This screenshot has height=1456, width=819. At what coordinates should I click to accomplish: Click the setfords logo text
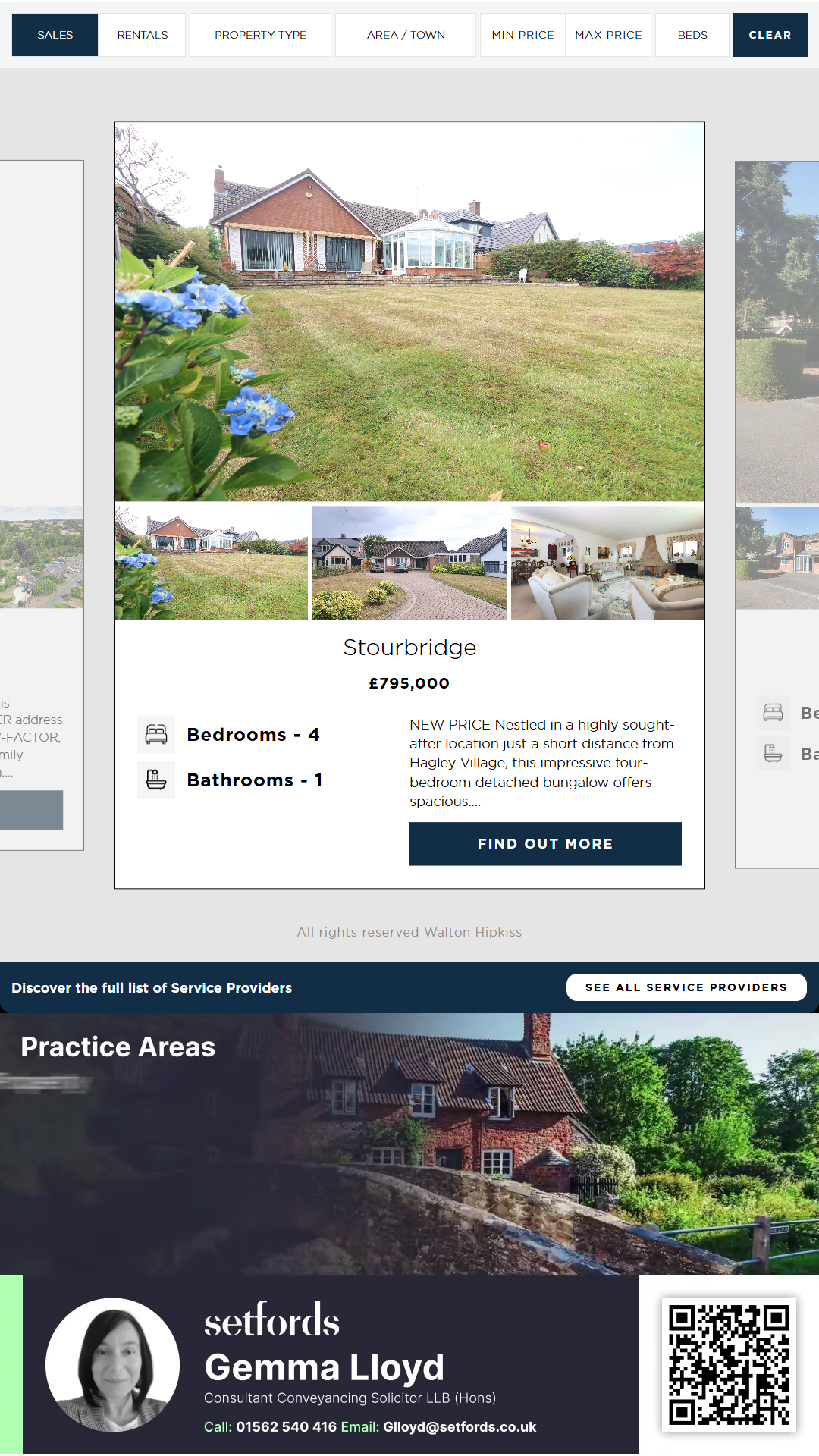click(x=271, y=1320)
